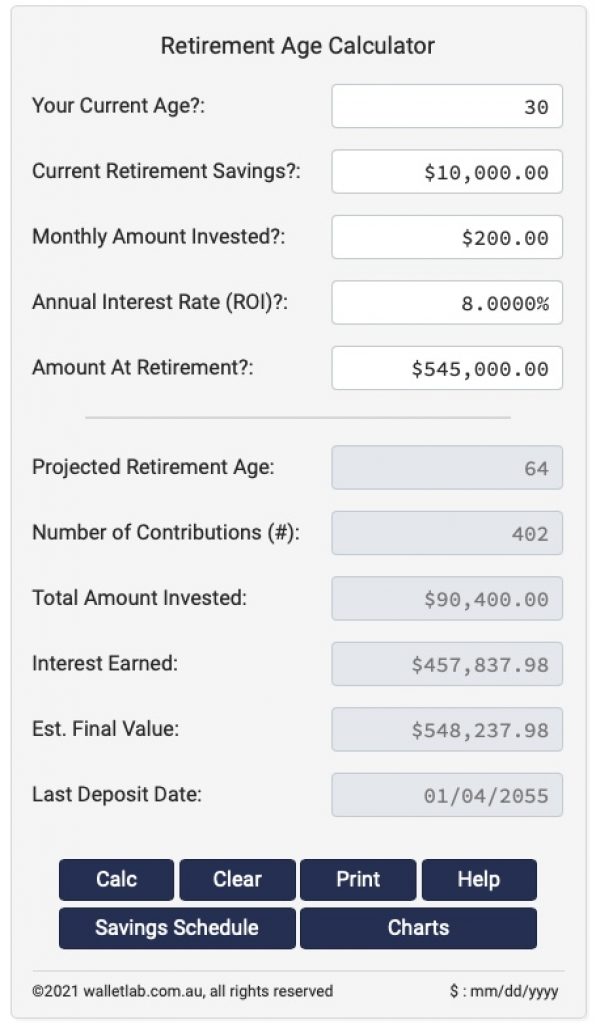The image size is (596, 1024).
Task: Select the Last Deposit Date field
Action: [x=447, y=795]
